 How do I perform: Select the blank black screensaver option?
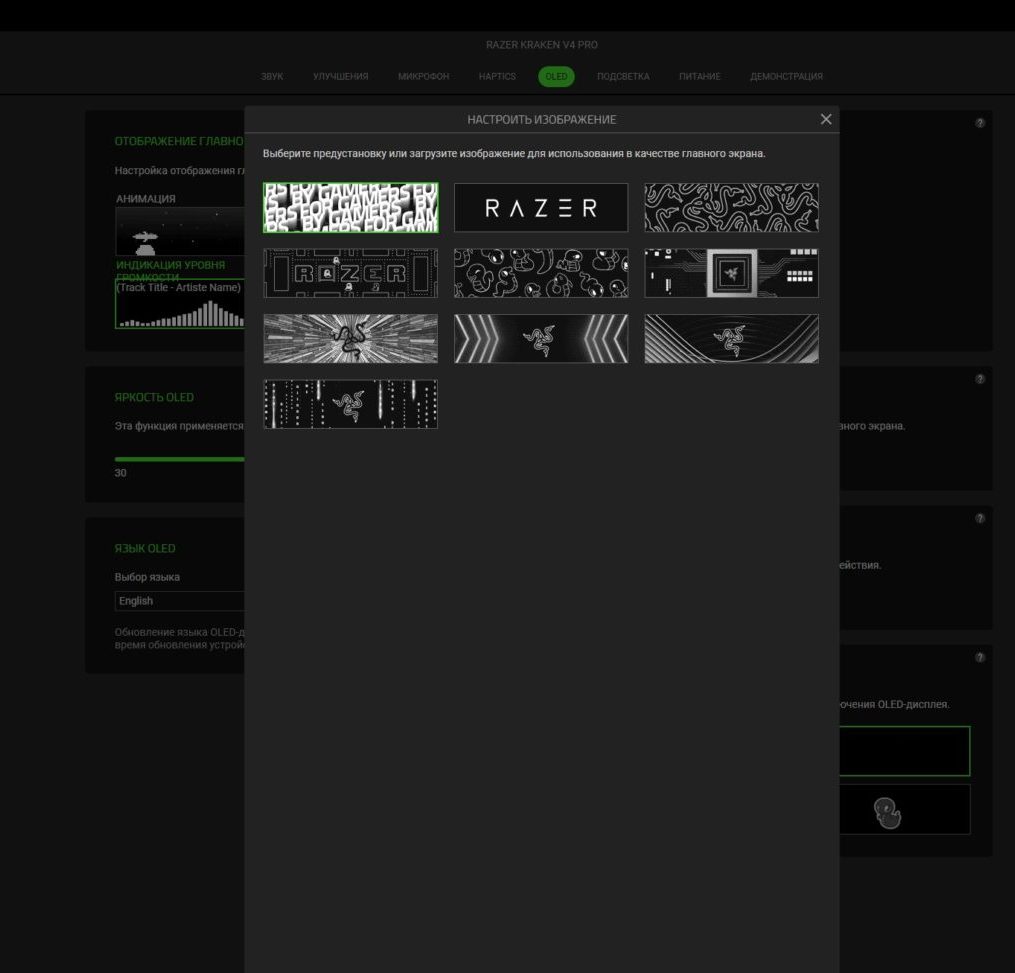click(905, 751)
